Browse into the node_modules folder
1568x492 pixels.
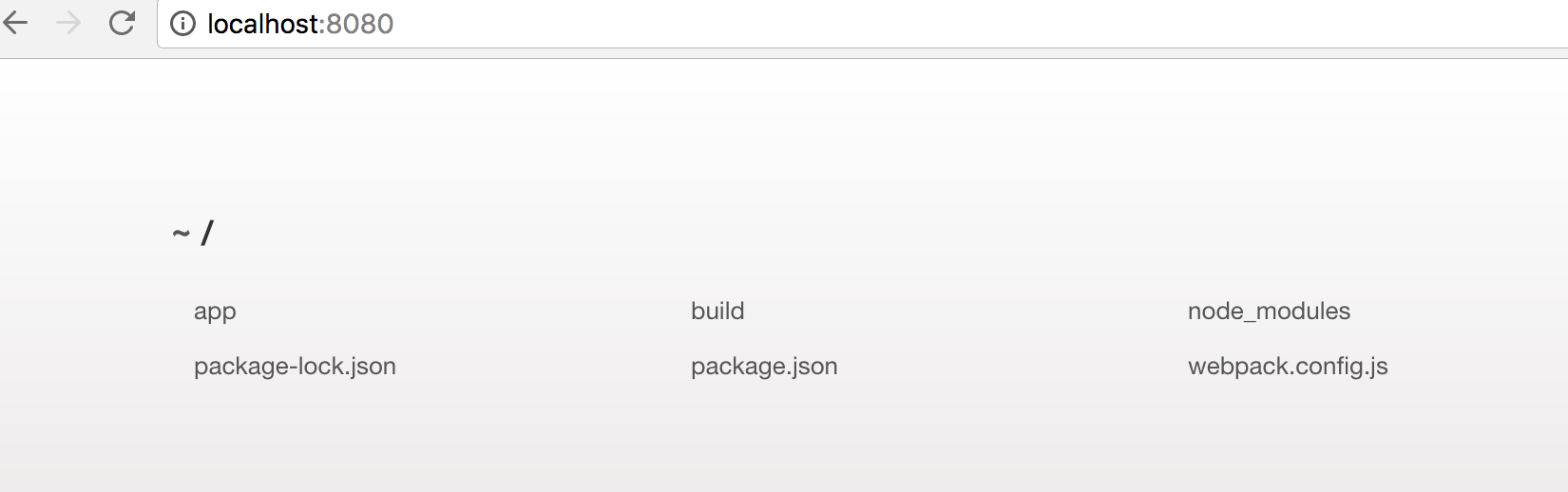tap(1269, 312)
